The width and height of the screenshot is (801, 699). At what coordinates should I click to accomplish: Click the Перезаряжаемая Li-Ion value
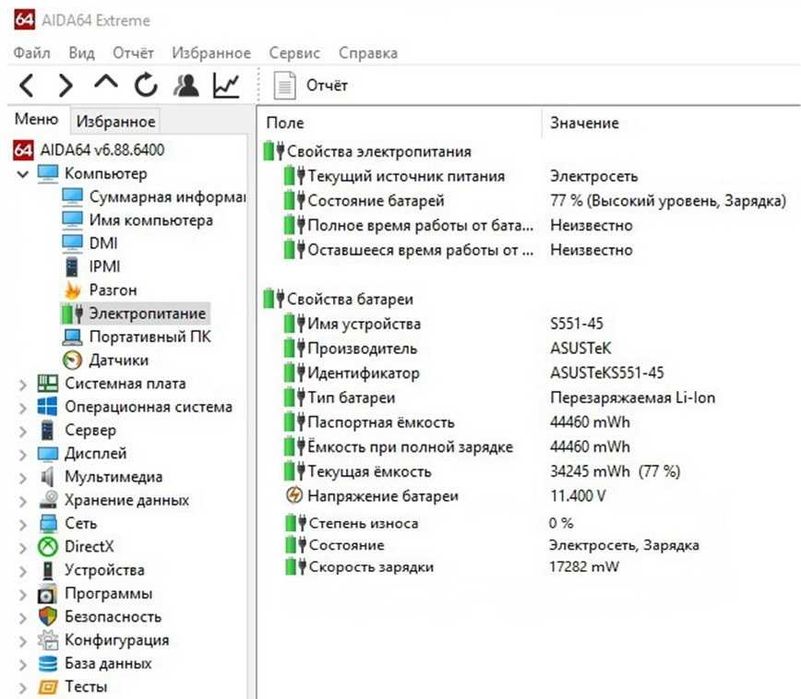(x=632, y=398)
